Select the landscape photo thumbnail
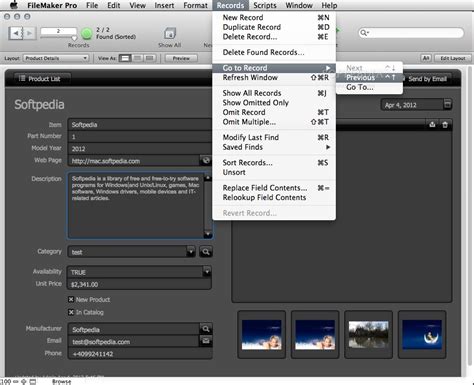 (368, 334)
